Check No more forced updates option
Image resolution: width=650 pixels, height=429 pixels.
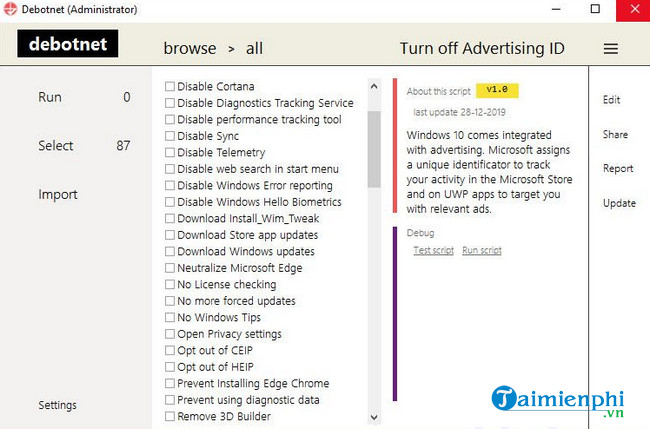pyautogui.click(x=170, y=301)
